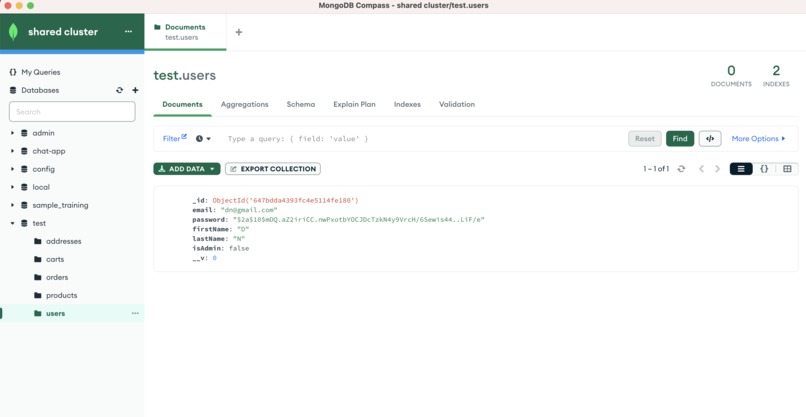Image resolution: width=806 pixels, height=417 pixels.
Task: Select the users collection
Action: tap(72, 313)
